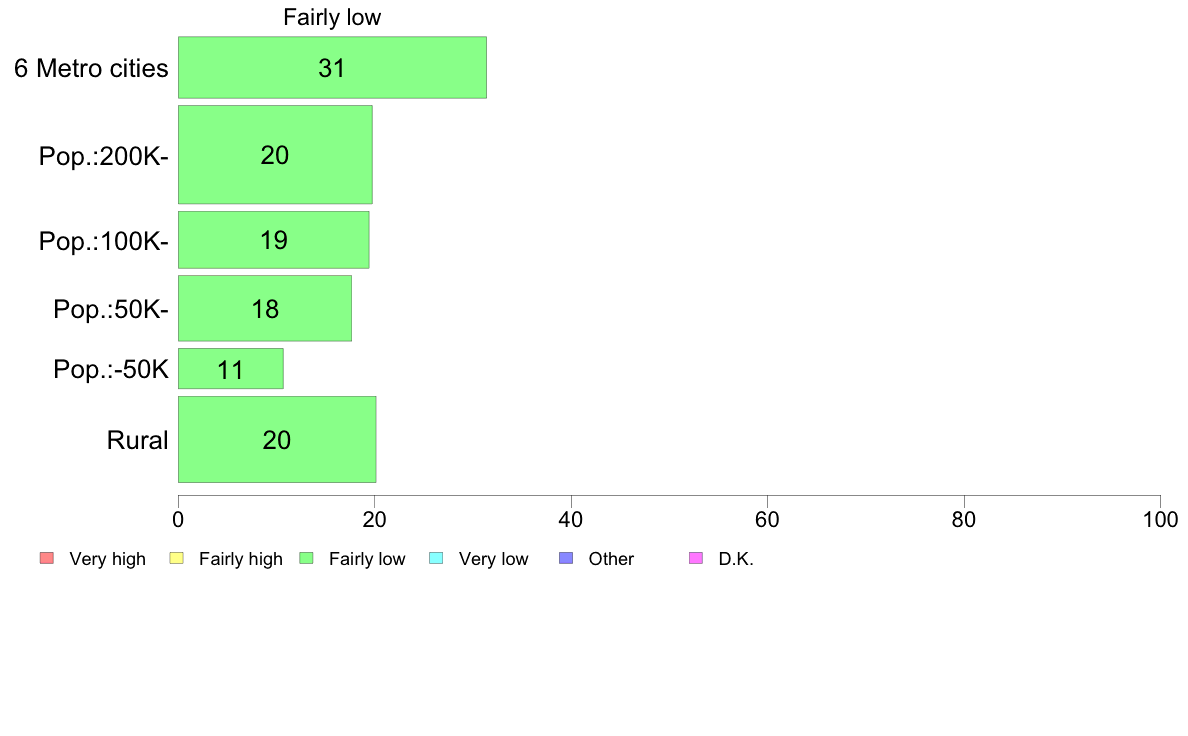The width and height of the screenshot is (1188, 736).
Task: Select the Pop.:100K- bar labeled 19
Action: click(x=274, y=240)
